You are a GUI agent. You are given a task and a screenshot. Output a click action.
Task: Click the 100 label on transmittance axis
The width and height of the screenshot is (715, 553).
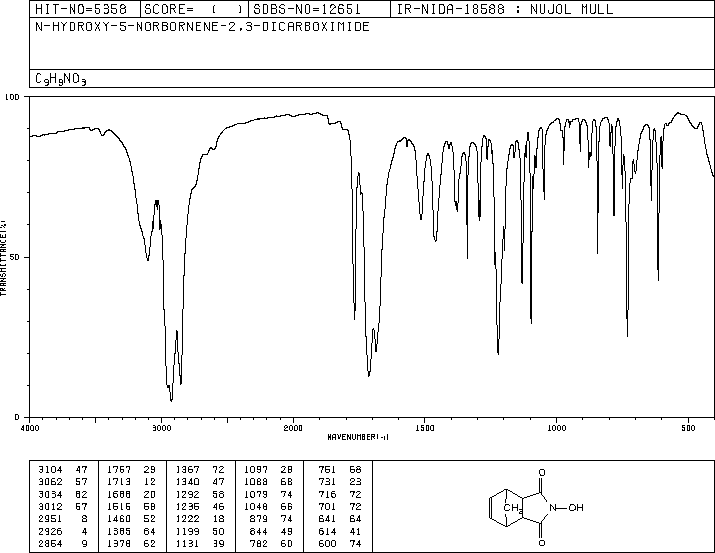[x=12, y=97]
